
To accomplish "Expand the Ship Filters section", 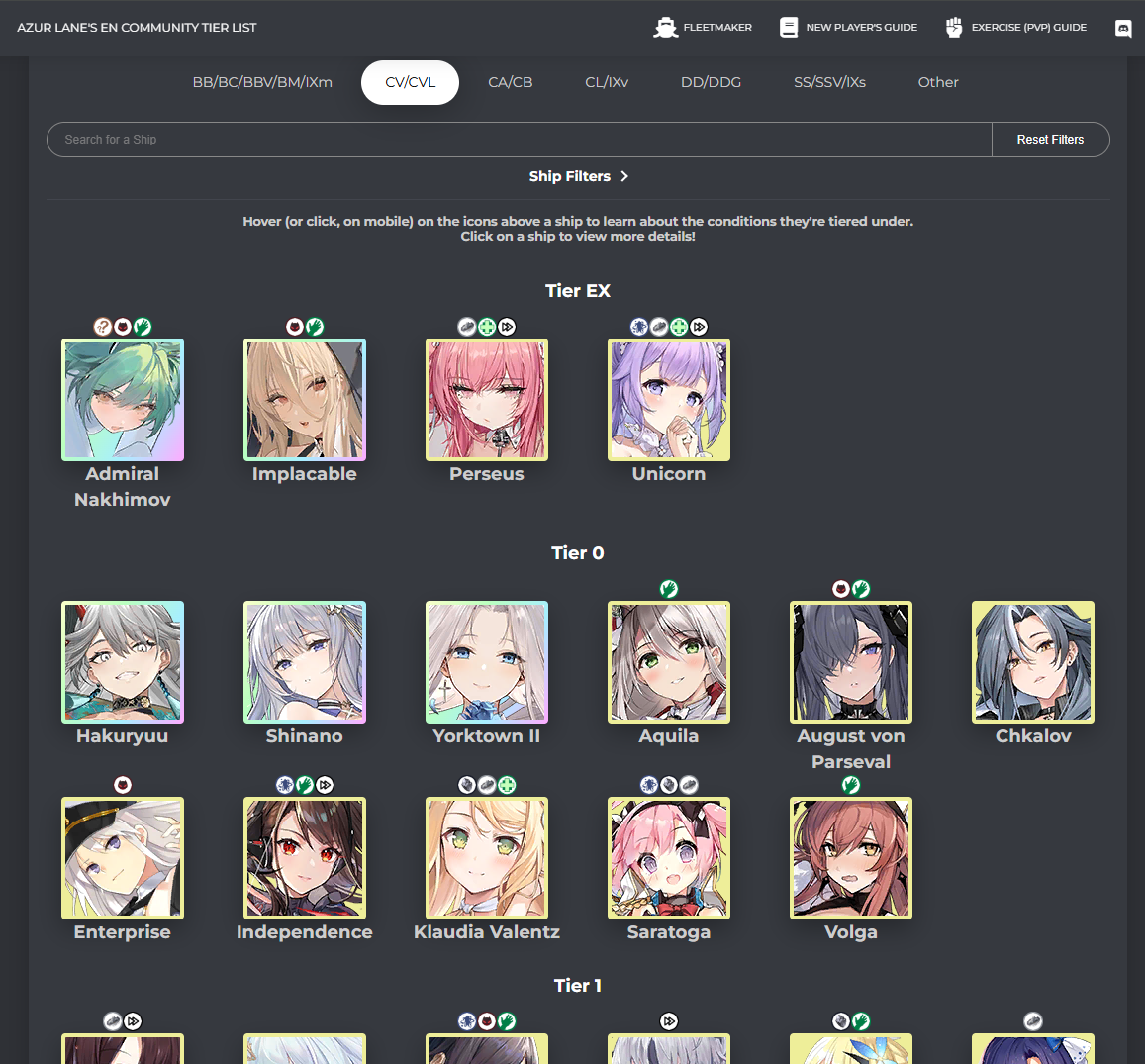I will click(578, 176).
